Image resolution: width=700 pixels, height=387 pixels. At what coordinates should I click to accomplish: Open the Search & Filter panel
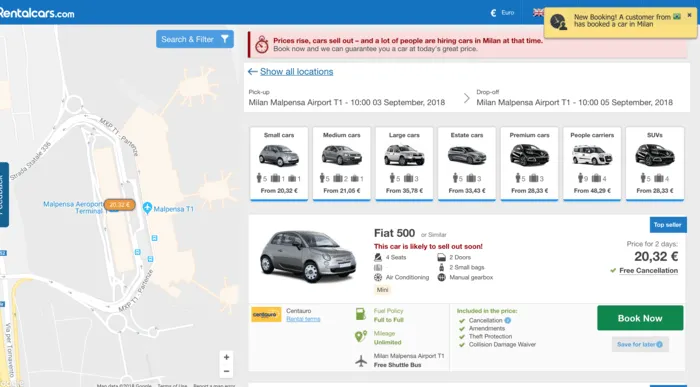[x=195, y=39]
